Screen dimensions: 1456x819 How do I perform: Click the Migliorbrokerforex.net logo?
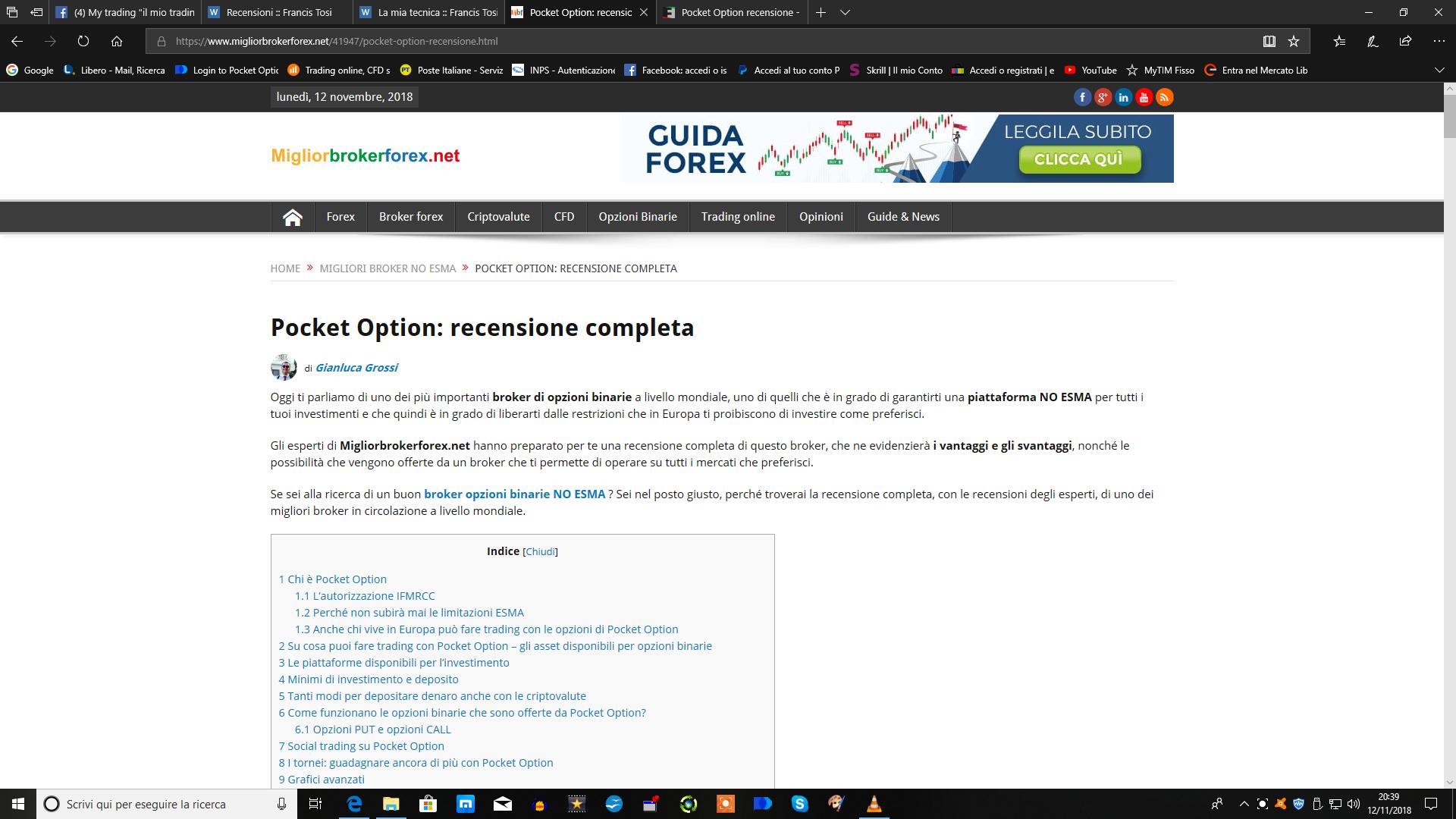tap(366, 155)
